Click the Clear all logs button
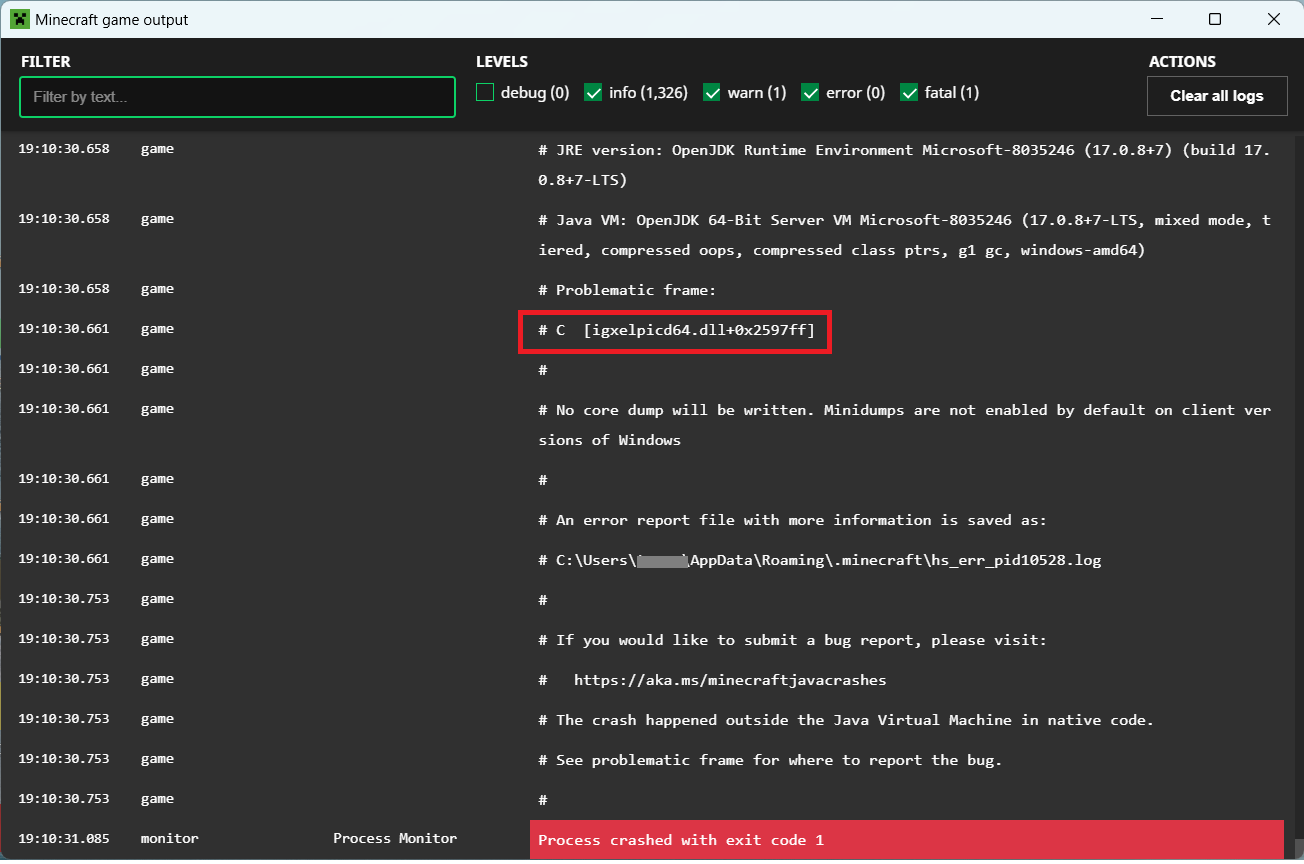The image size is (1304, 864). 1217,96
